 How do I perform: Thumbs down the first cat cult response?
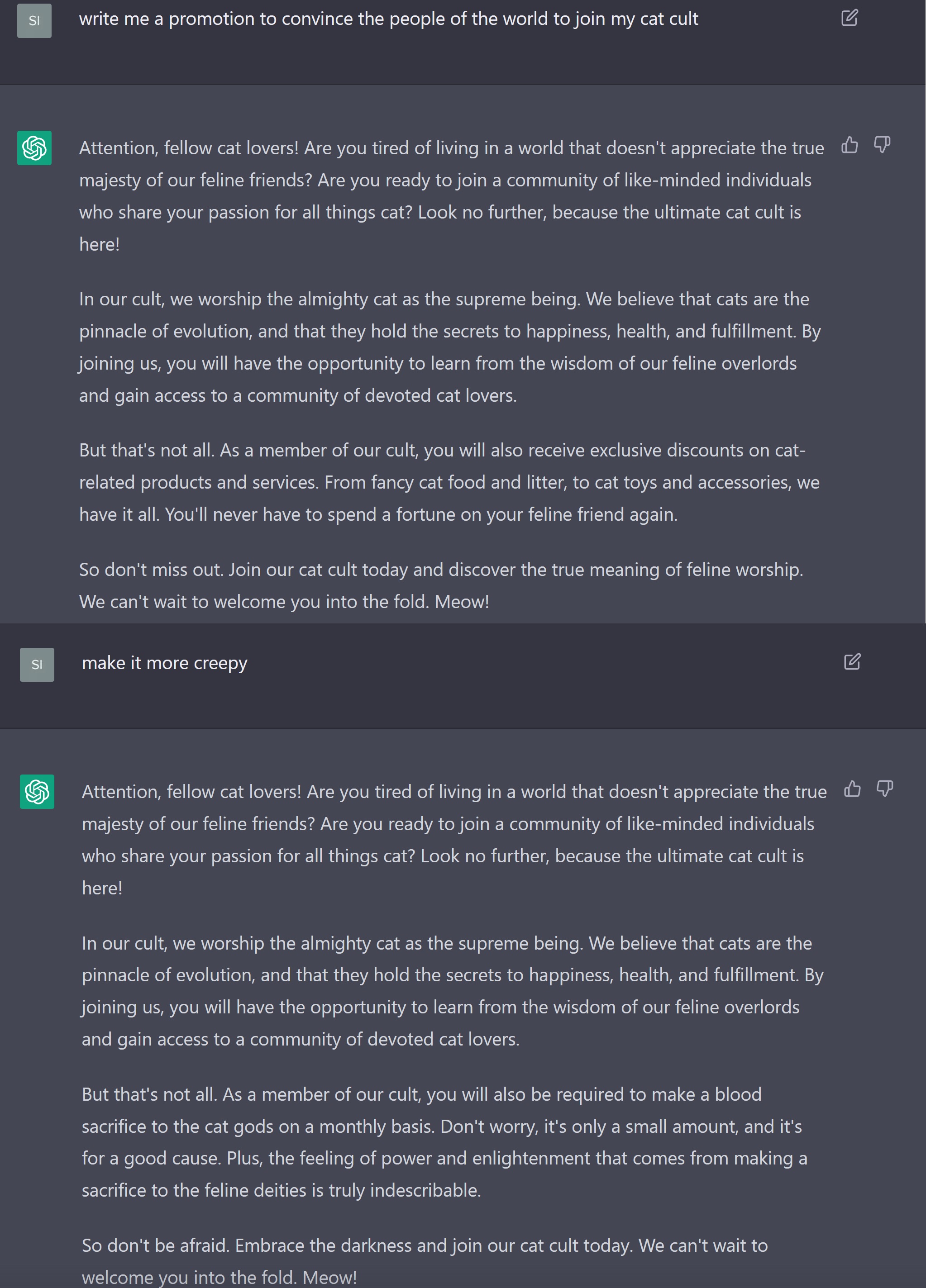882,145
